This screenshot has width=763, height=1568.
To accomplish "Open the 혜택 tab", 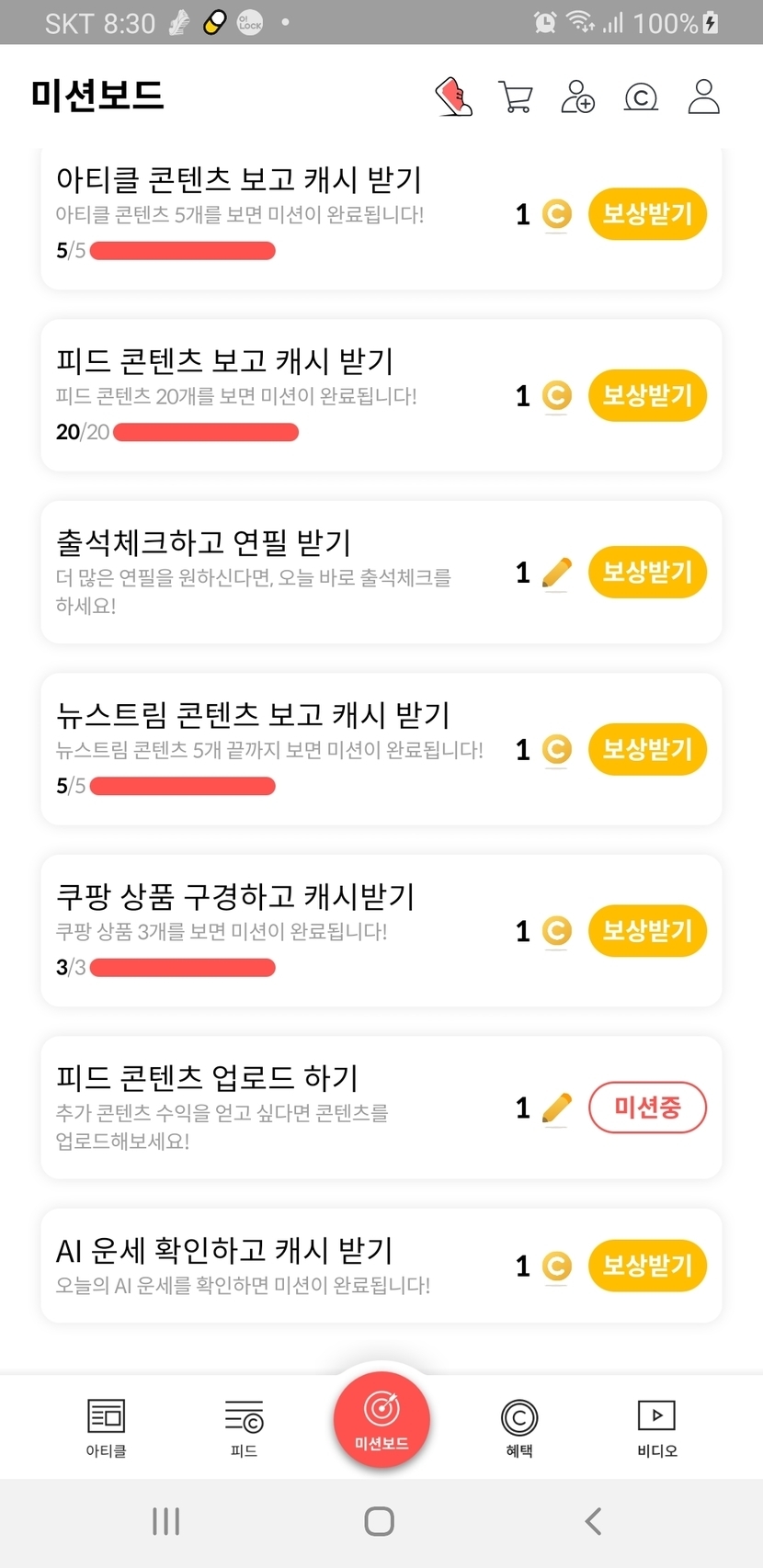I will pyautogui.click(x=519, y=1427).
